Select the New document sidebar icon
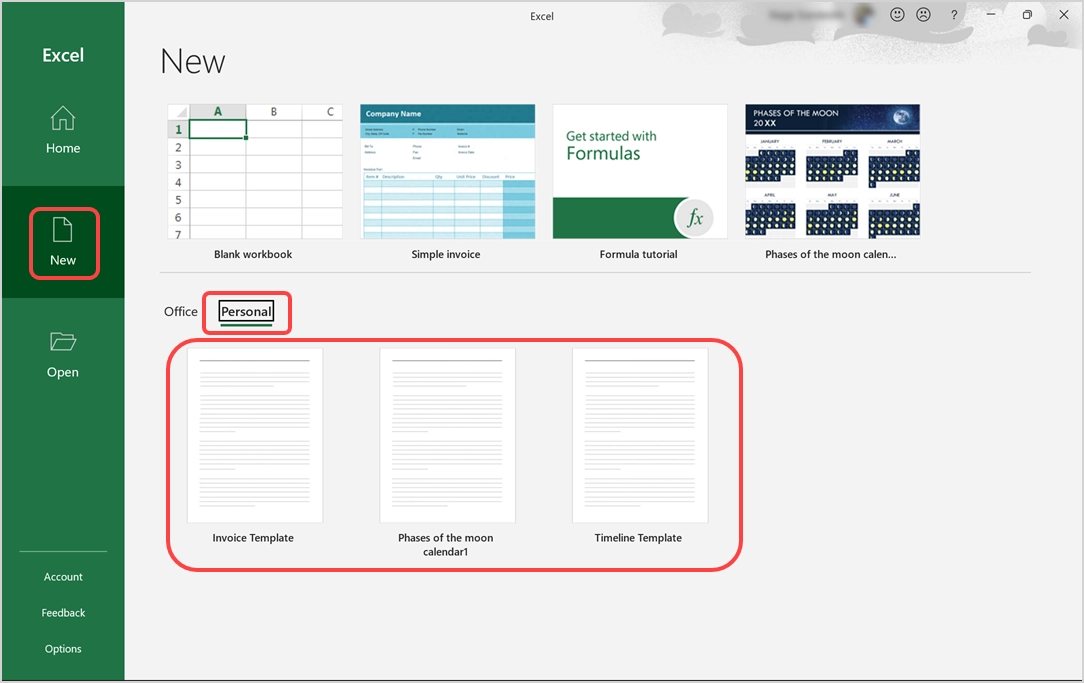 click(63, 243)
